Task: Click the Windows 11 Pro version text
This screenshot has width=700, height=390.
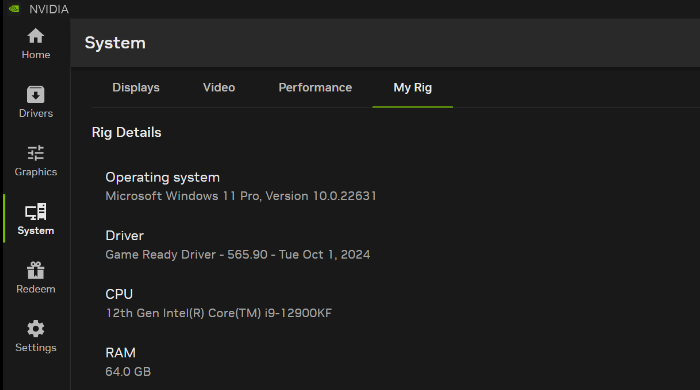Action: [x=241, y=196]
